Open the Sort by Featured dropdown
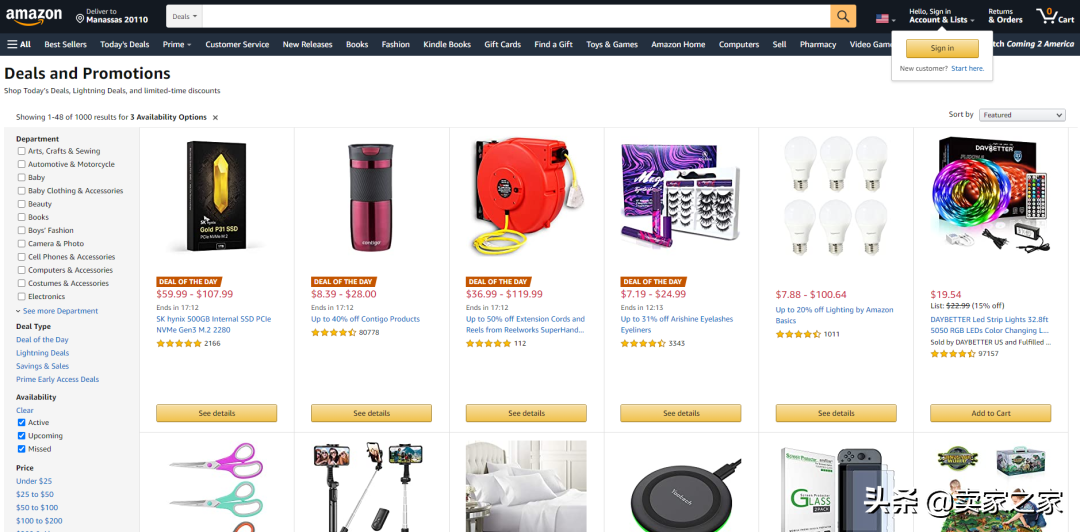This screenshot has width=1080, height=532. 1022,115
